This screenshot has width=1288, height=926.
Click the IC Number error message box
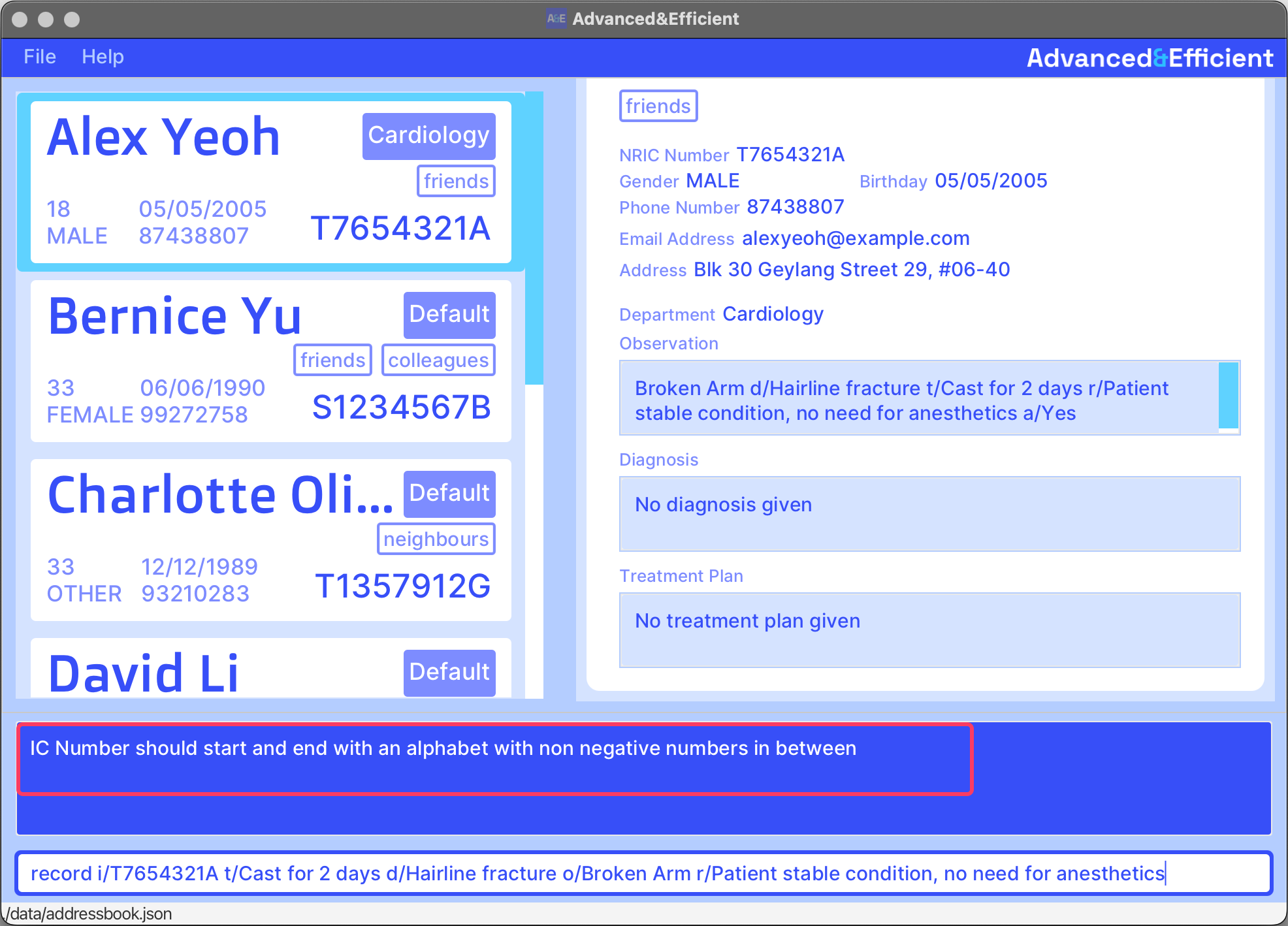coord(494,759)
